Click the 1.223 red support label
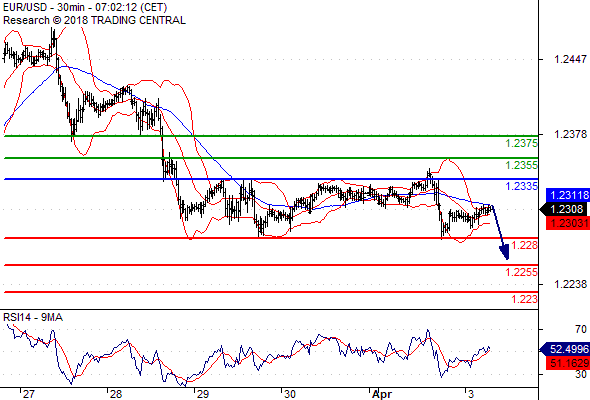This screenshot has height=400, width=590. [x=525, y=299]
